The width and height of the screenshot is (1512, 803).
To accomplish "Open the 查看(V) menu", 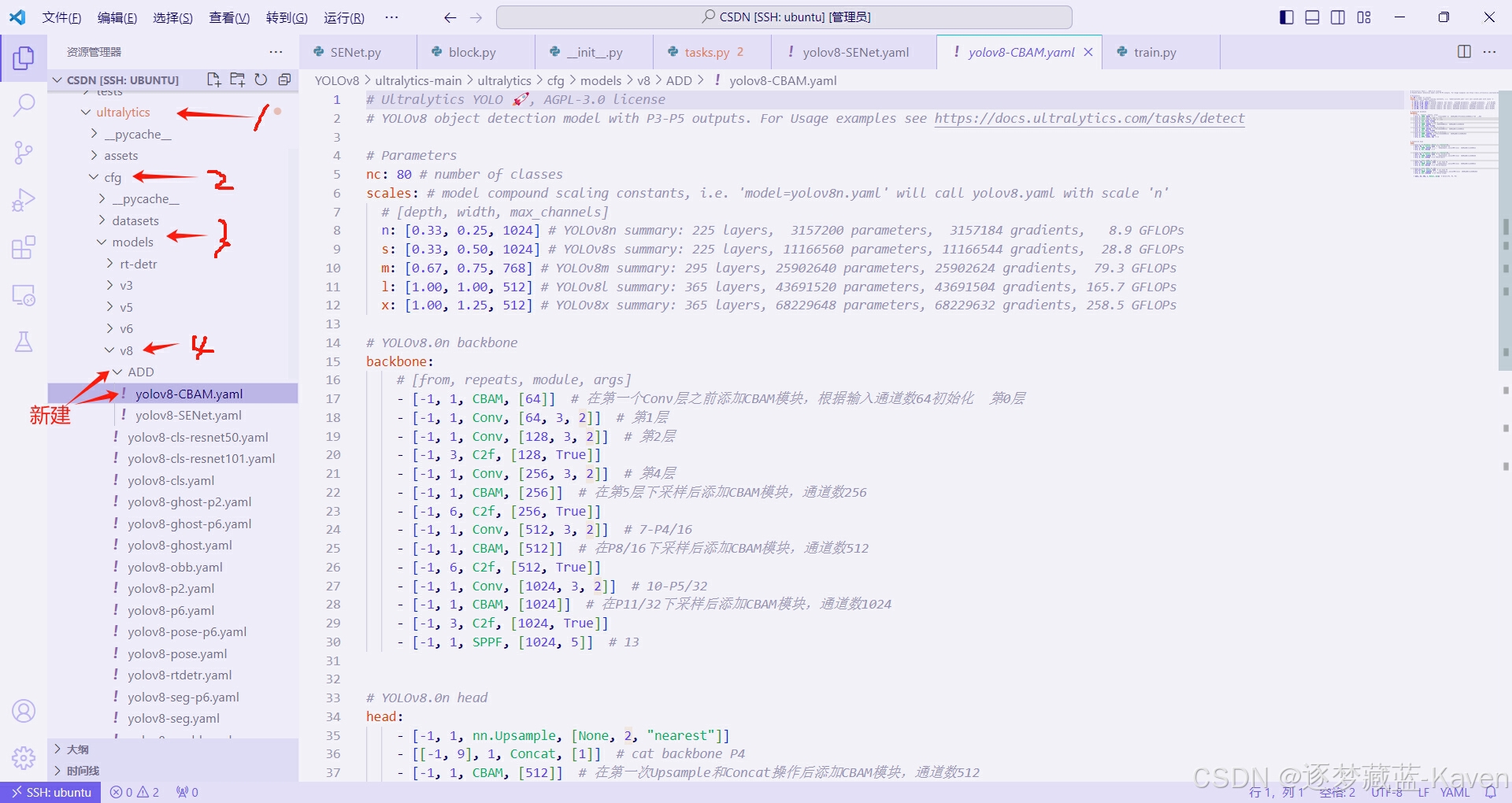I will (x=229, y=17).
